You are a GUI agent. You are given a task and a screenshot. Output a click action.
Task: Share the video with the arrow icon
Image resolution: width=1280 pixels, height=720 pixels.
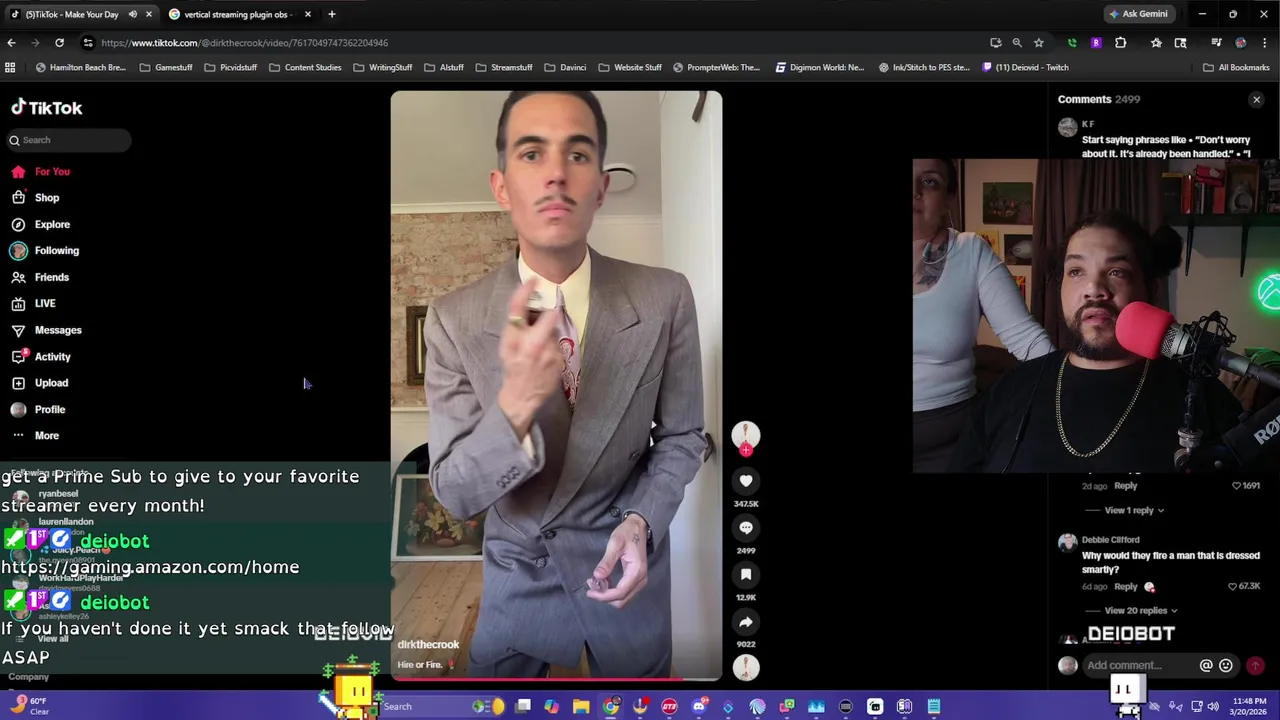746,622
